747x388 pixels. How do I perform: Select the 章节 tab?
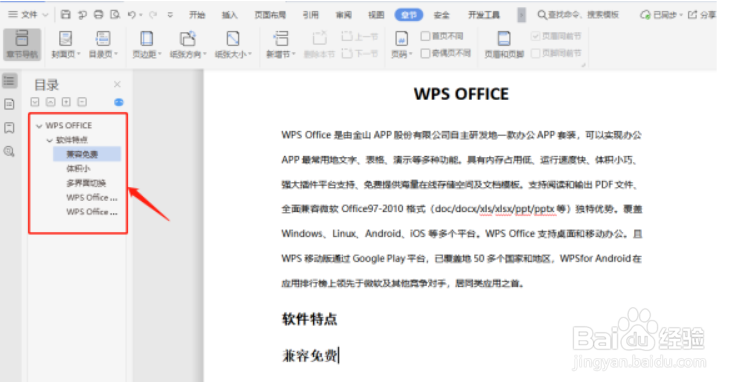coord(409,15)
